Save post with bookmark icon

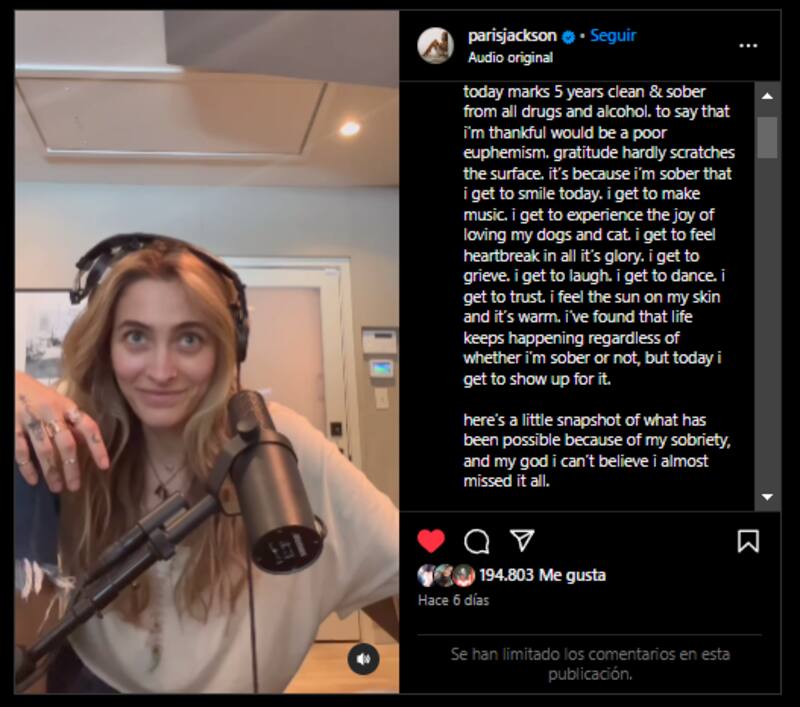point(748,541)
